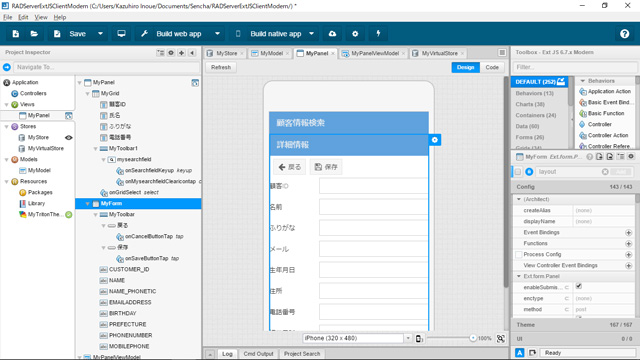Adjust the zoom slider handle
The width and height of the screenshot is (640, 360).
[473, 338]
